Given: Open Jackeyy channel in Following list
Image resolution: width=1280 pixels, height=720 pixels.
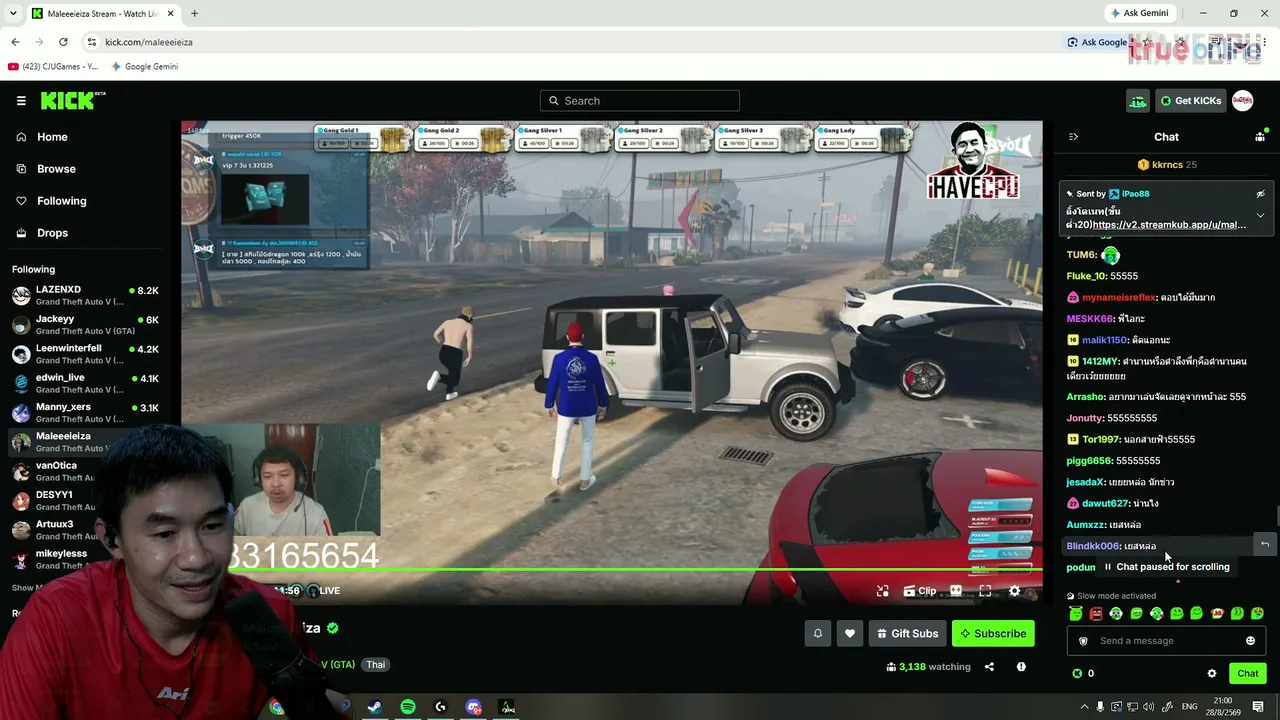Looking at the screenshot, I should coord(87,325).
